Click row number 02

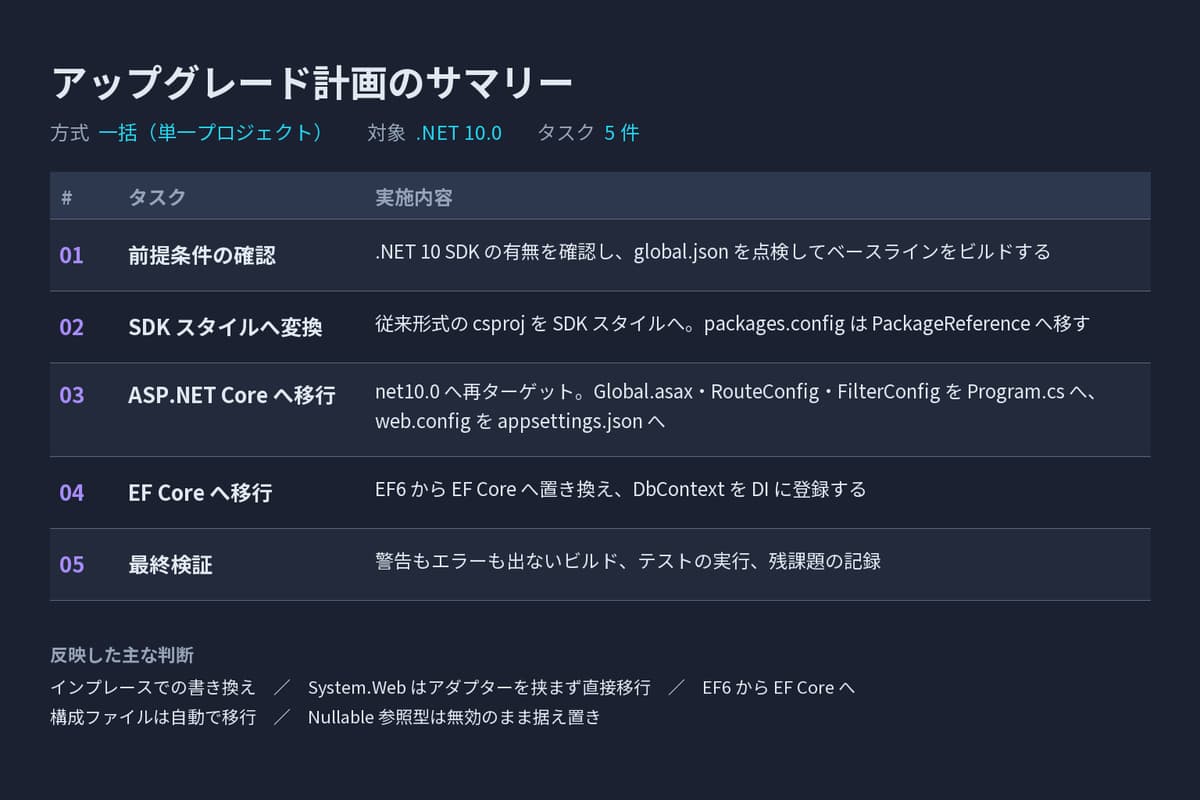click(x=72, y=327)
